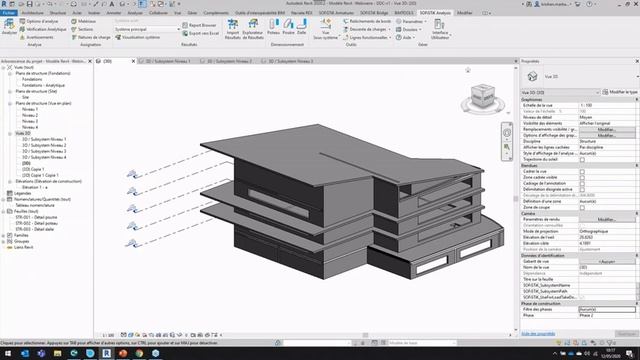Viewport: 640px width, 360px height.
Task: Expand the Familles tree node
Action: 3,236
